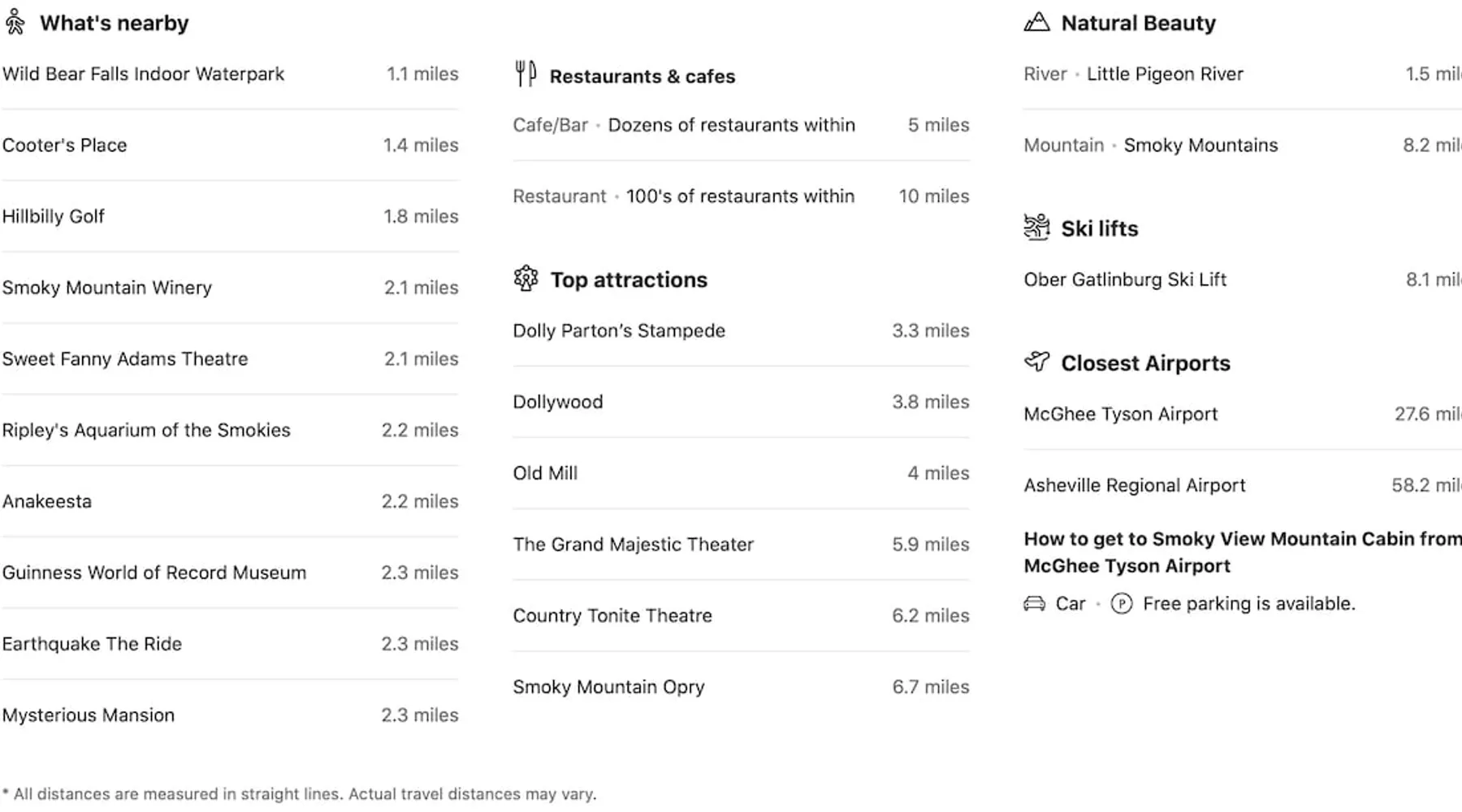Click the ferris wheel Top attractions icon
1462x812 pixels.
[x=526, y=279]
